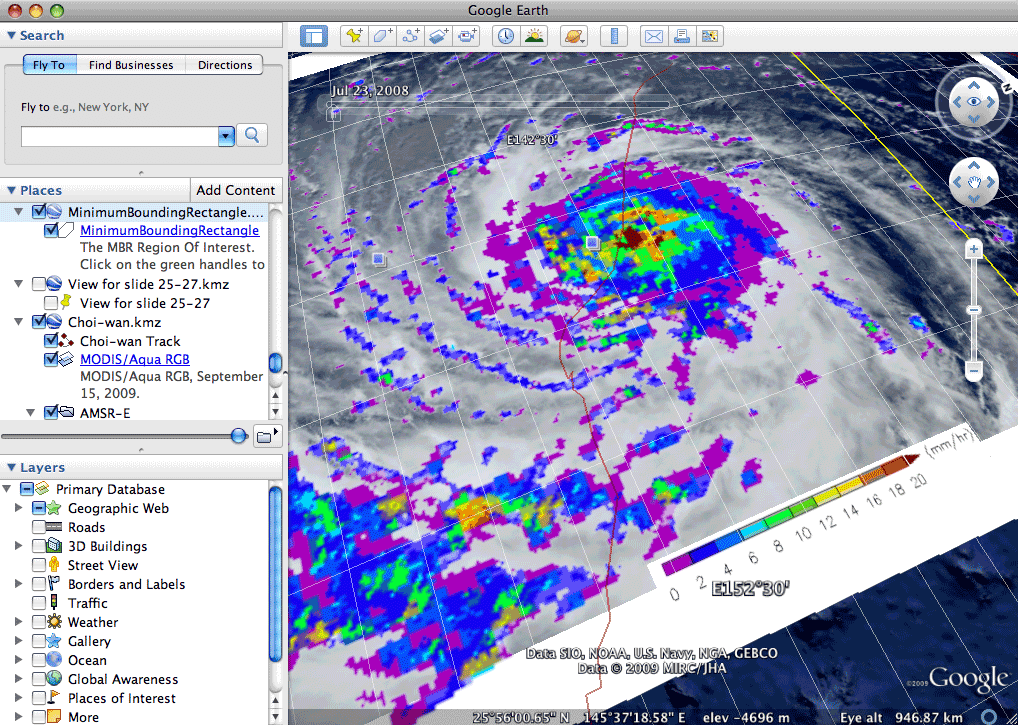
Task: Uncheck the Choi-wan Track checkbox
Action: coord(53,341)
